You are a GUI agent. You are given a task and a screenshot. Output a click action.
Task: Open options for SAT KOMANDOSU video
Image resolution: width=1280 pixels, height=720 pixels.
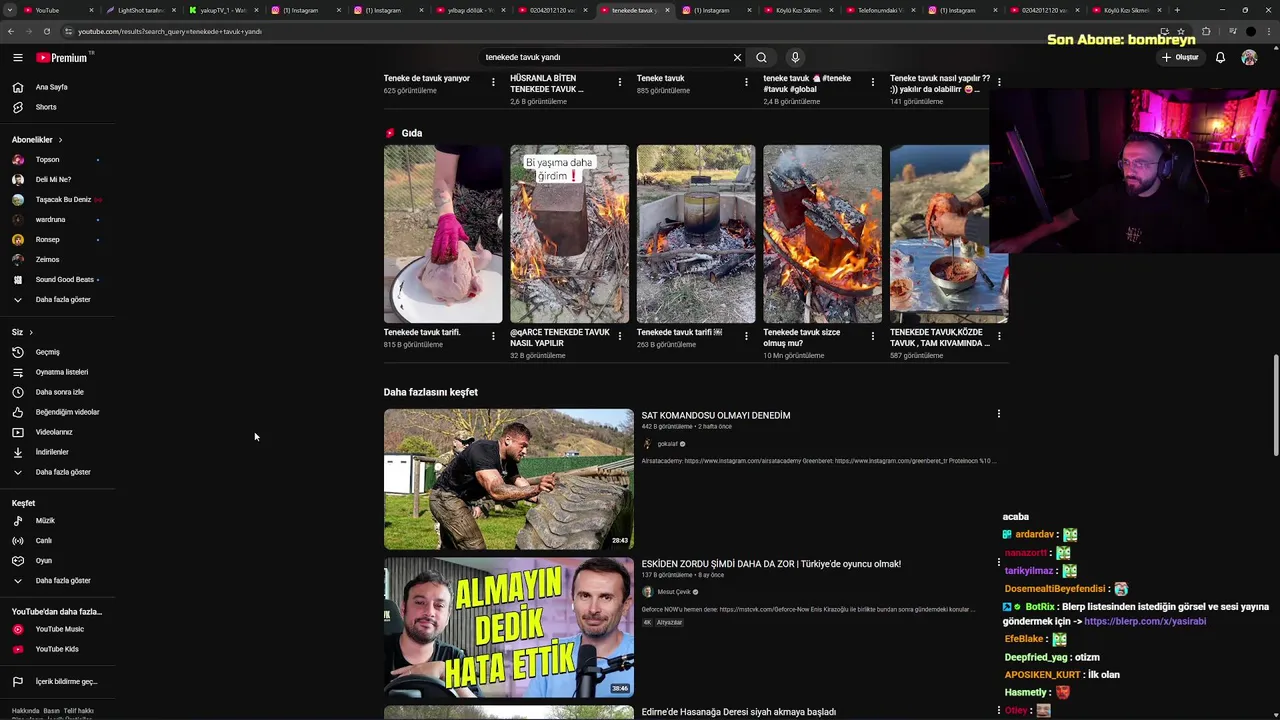point(998,414)
